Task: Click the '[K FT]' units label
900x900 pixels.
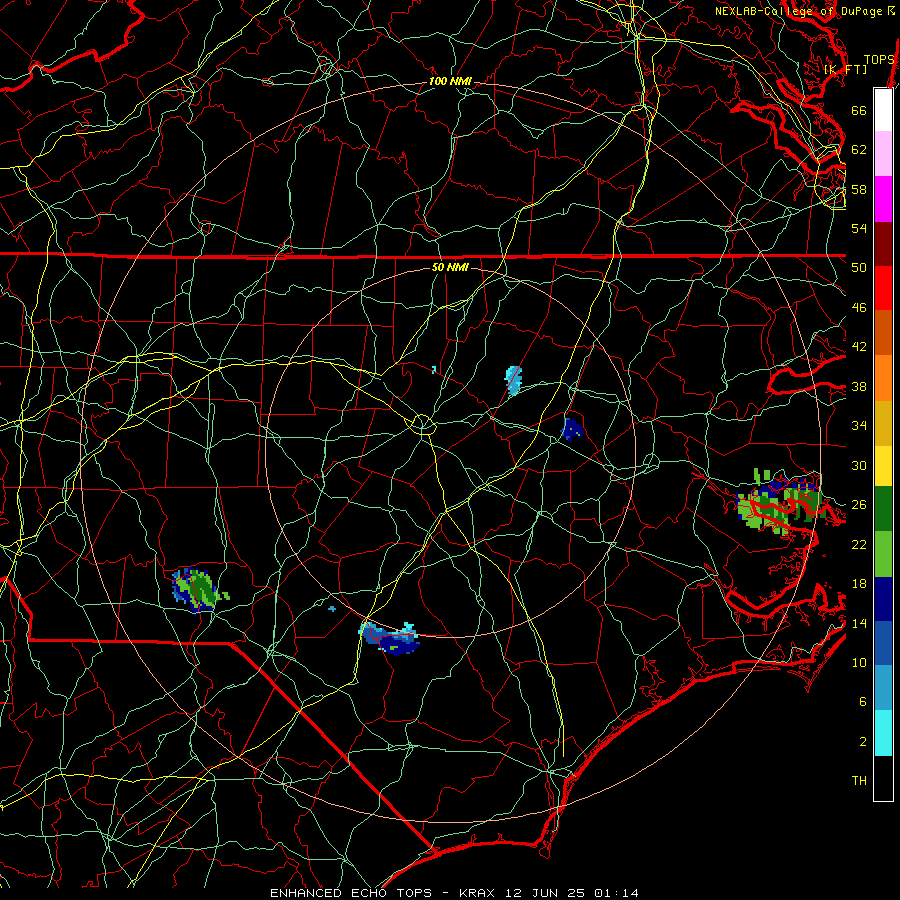Action: click(x=846, y=69)
